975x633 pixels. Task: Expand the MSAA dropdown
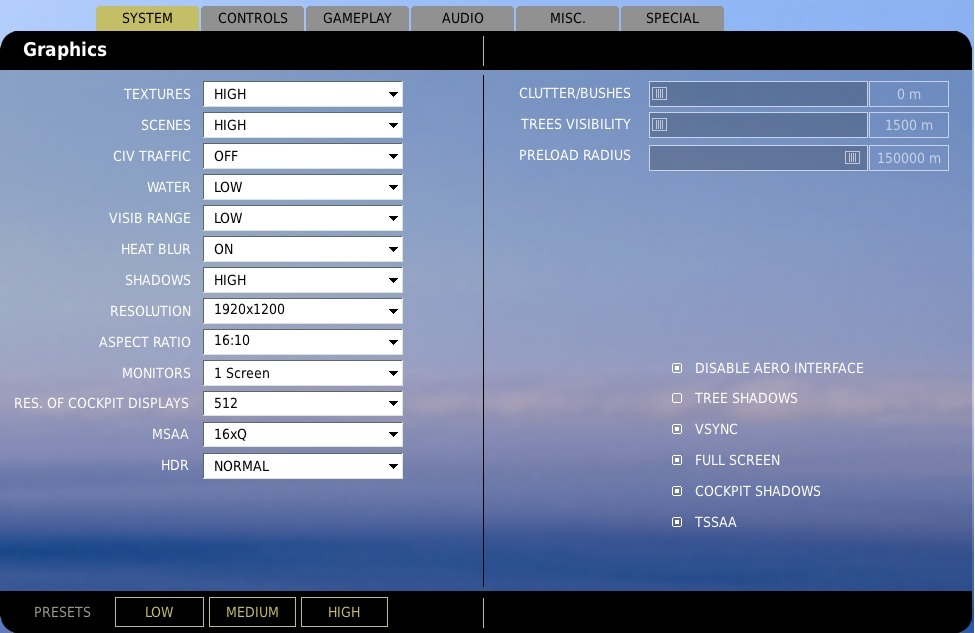(x=303, y=435)
